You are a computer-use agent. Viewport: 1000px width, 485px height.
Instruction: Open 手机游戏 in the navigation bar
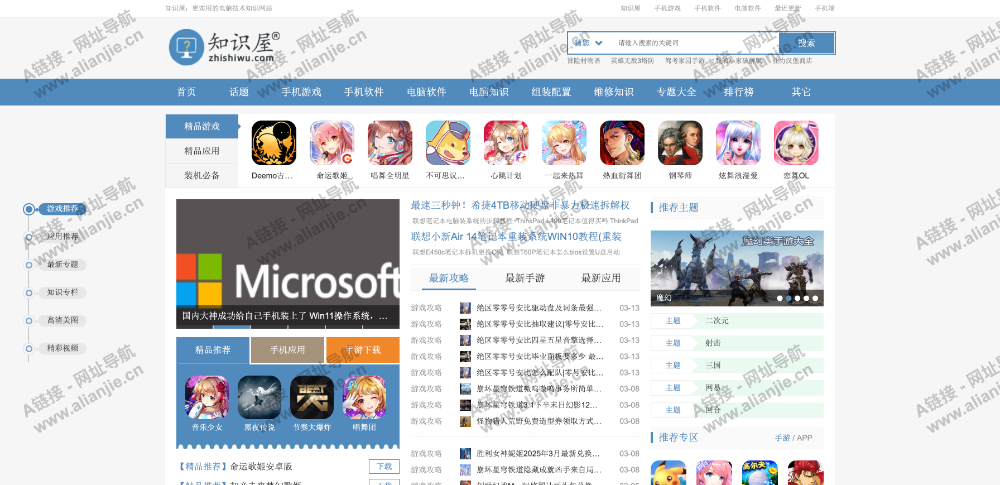[302, 92]
